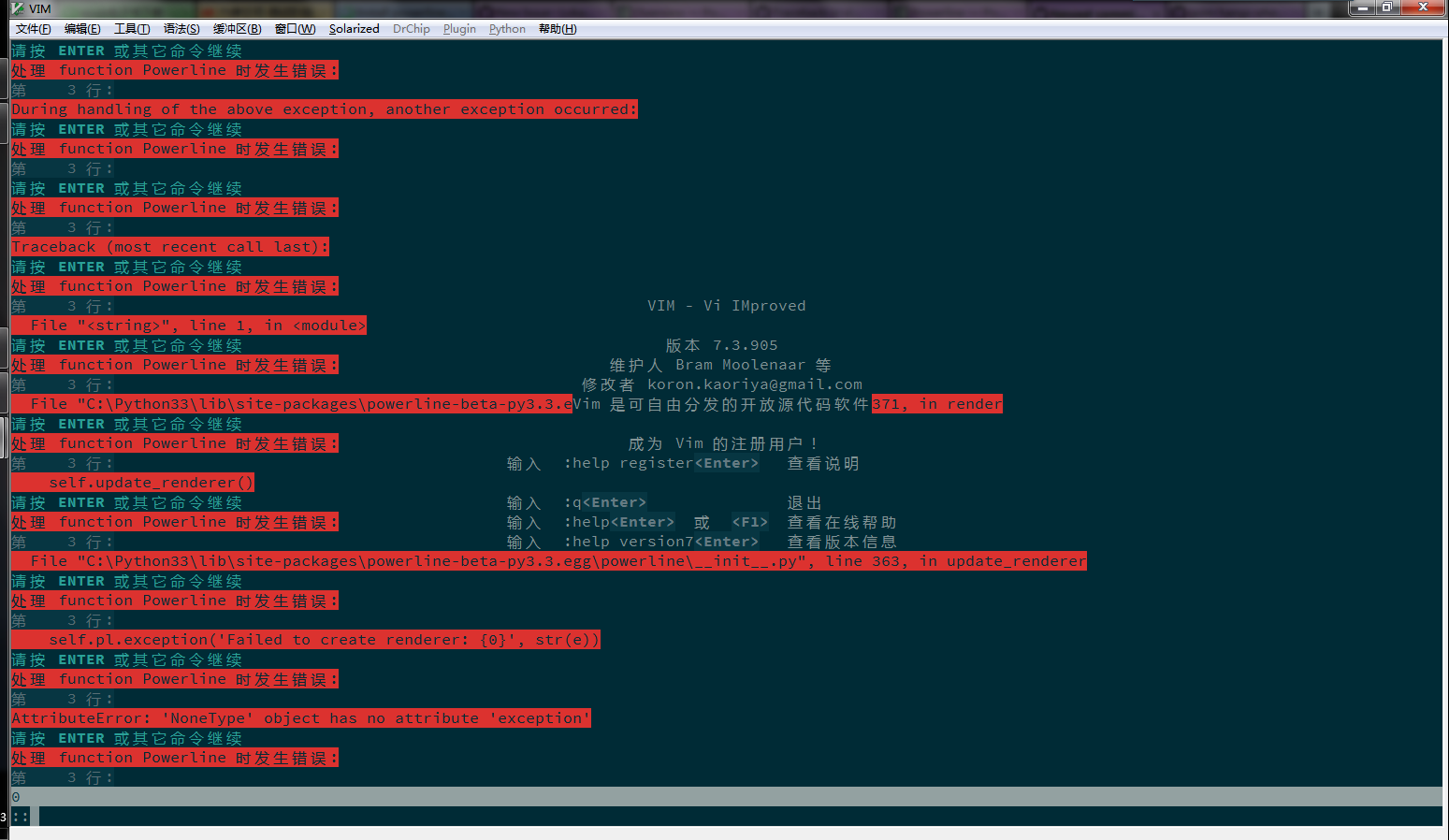Screen dimensions: 1449x840
Task: Open the 文件(F) menu
Action: pyautogui.click(x=33, y=29)
